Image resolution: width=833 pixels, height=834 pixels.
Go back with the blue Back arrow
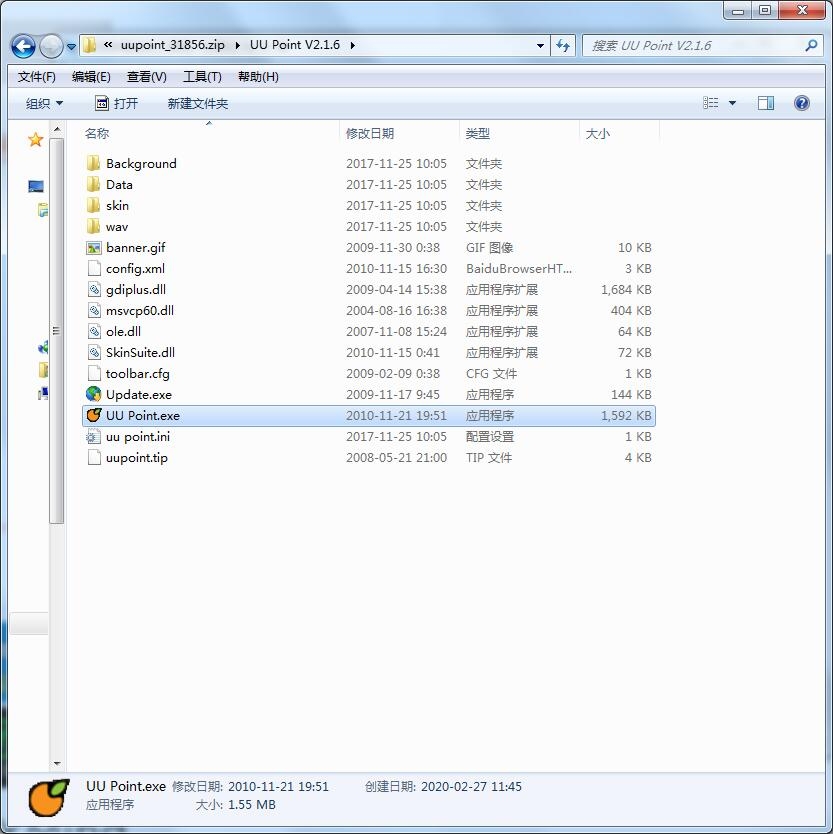tap(23, 46)
